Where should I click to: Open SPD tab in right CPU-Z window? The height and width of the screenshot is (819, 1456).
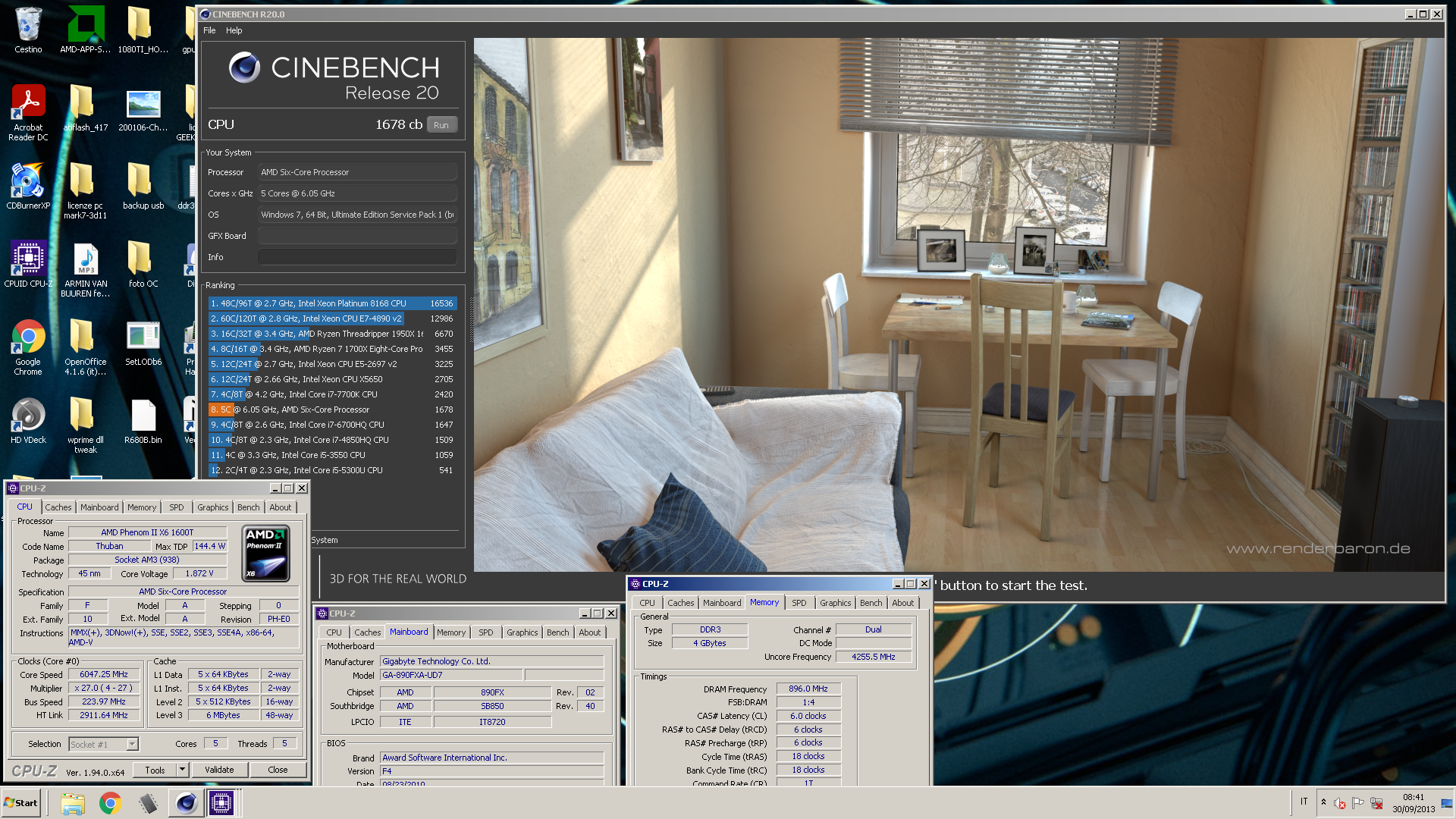pyautogui.click(x=799, y=603)
